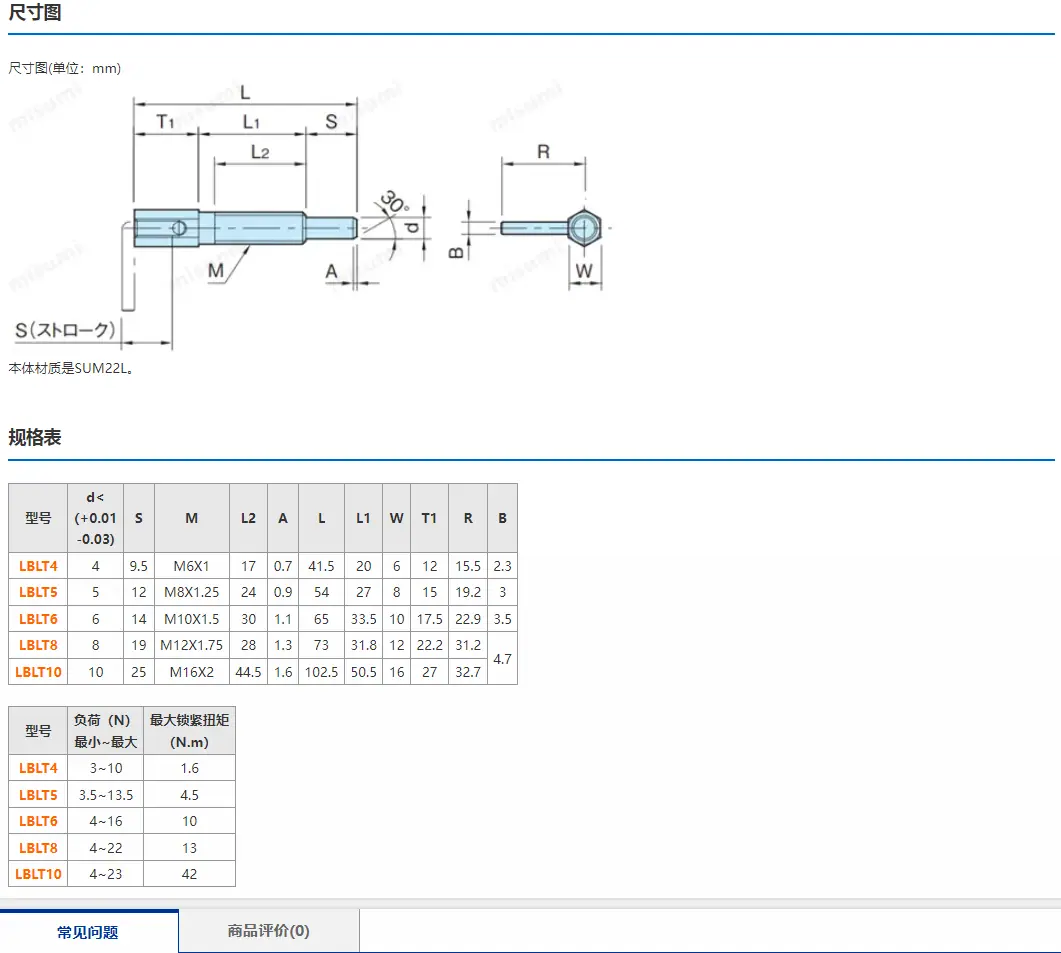Viewport: 1061px width, 953px height.
Task: Choose LBLT10 in the dimensions table
Action: (x=38, y=672)
